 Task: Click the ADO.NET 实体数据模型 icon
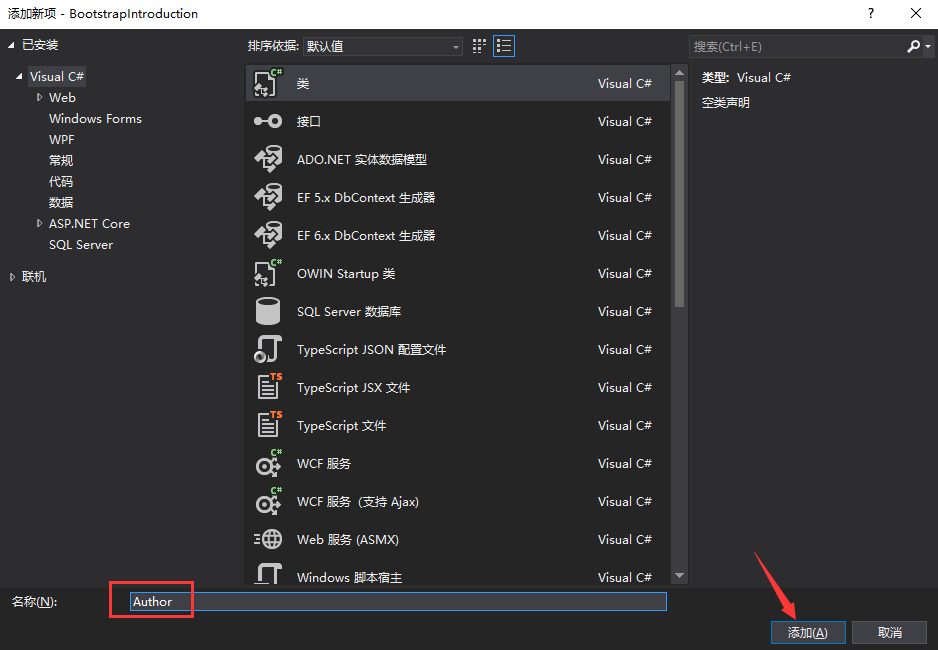click(x=267, y=159)
